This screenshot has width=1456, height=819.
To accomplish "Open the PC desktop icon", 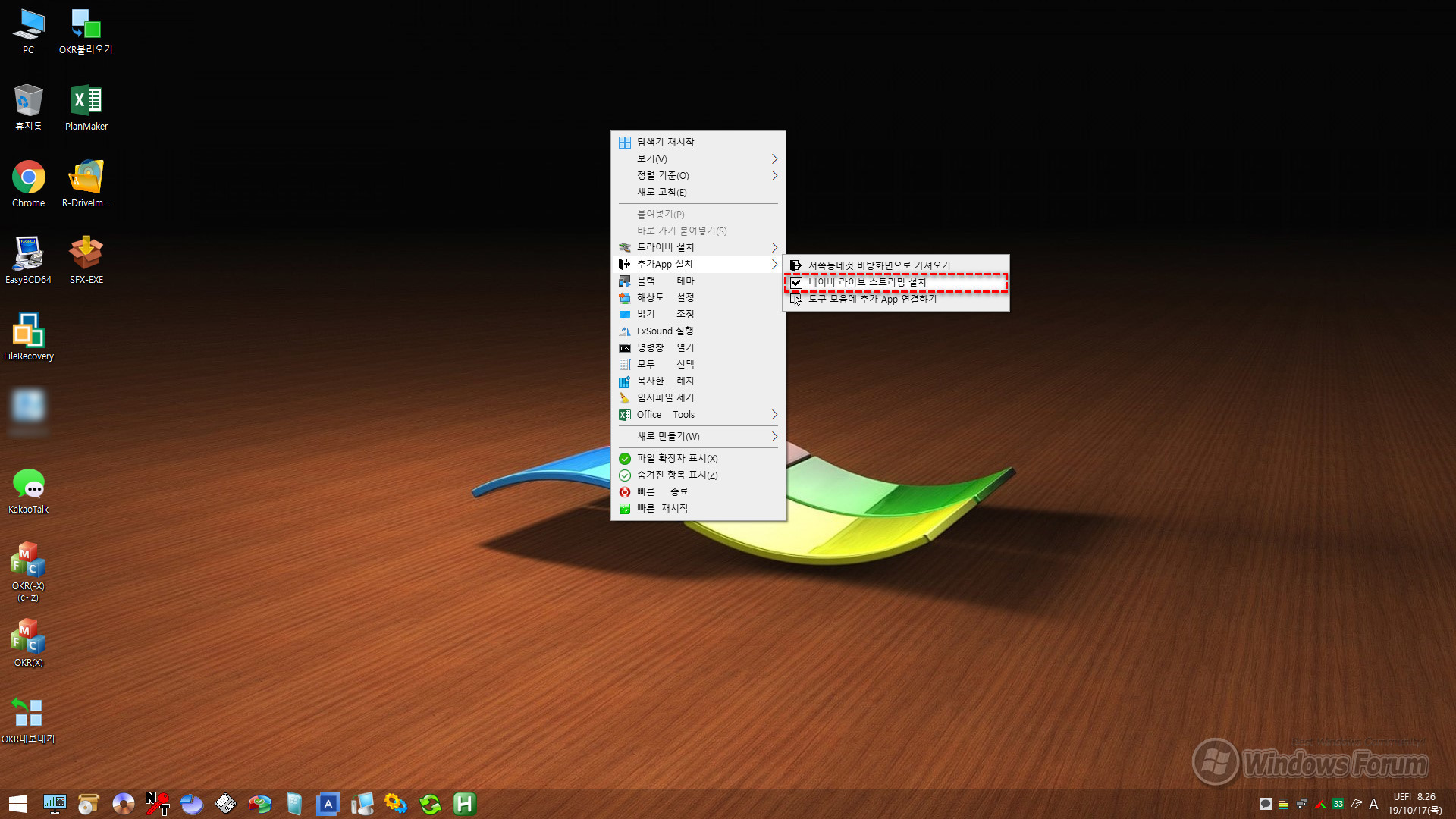I will 28,31.
